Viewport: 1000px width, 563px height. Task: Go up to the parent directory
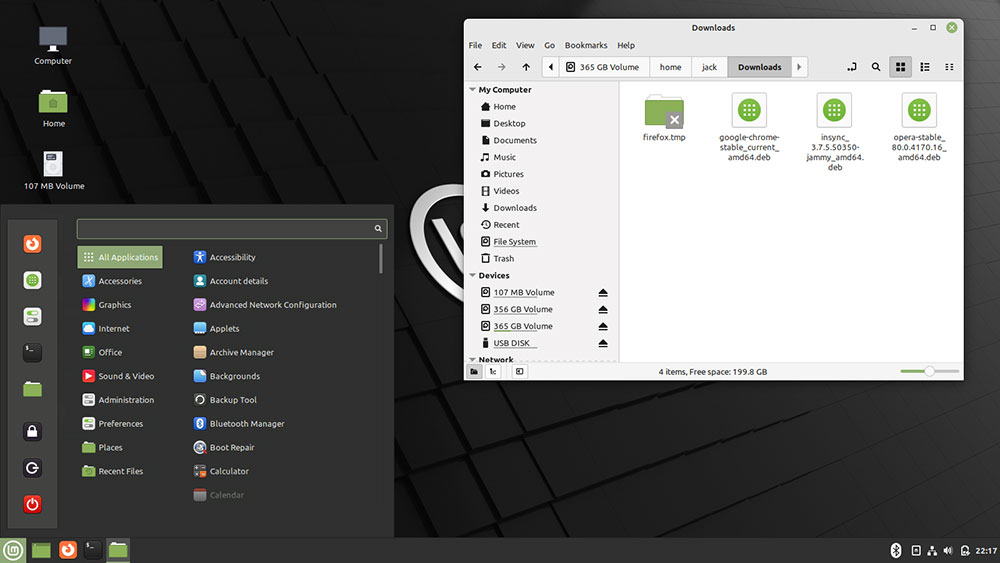(x=526, y=67)
